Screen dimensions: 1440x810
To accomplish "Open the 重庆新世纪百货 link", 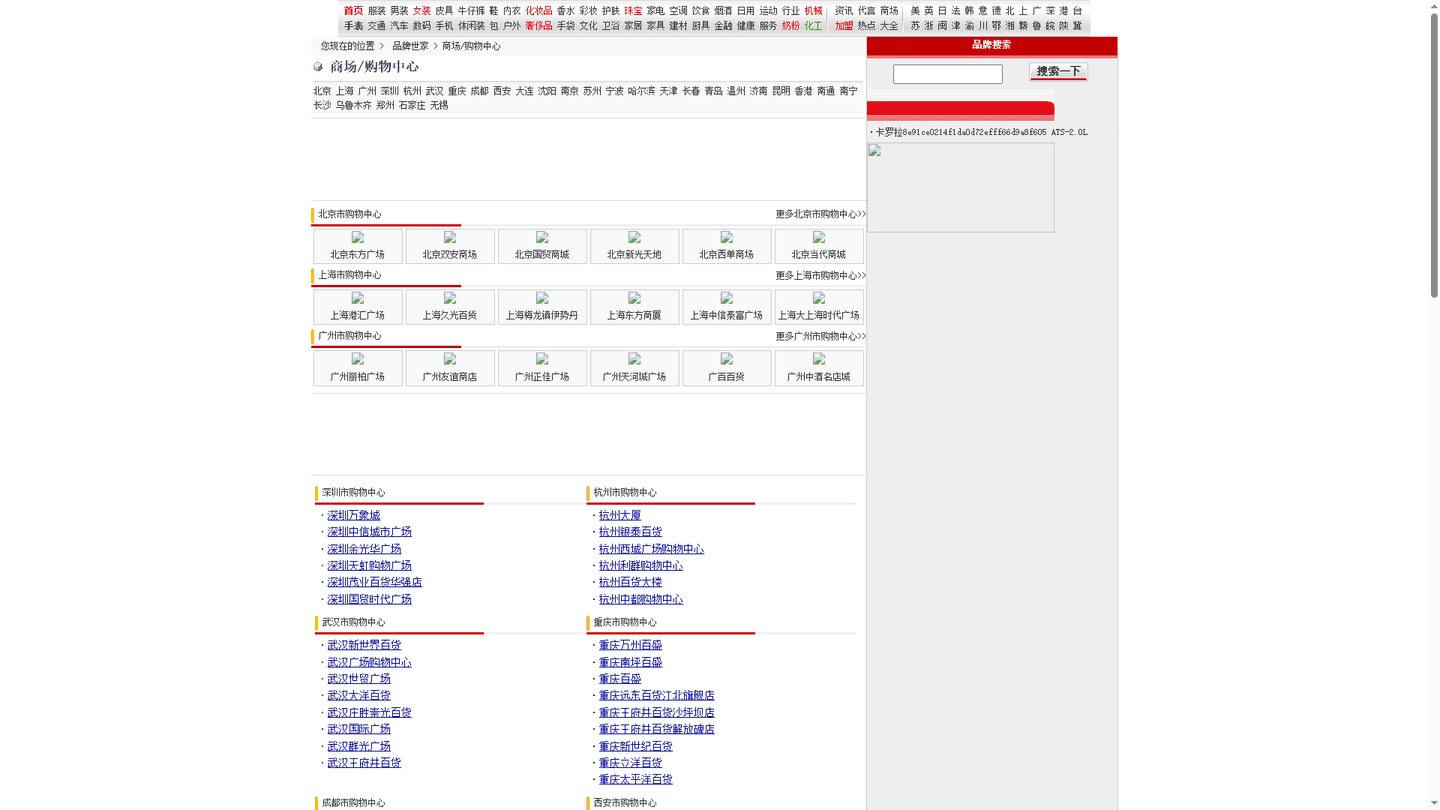I will click(x=636, y=746).
